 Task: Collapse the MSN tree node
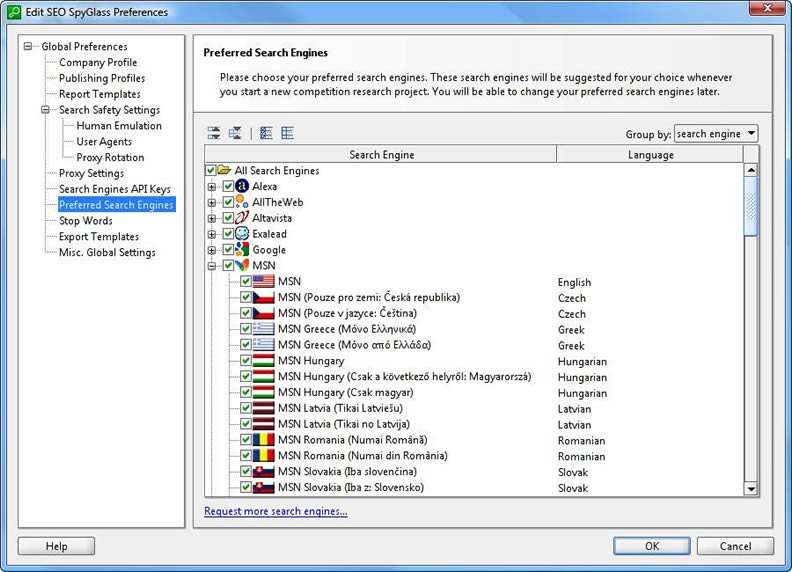[211, 266]
